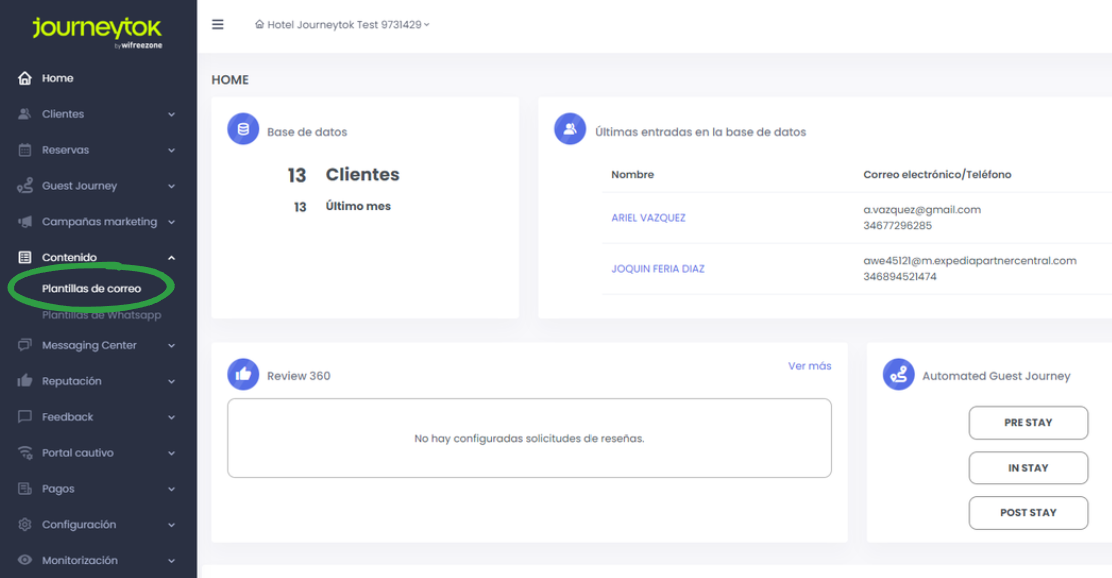Click the Guest Journey route icon
Screen dimensions: 1112x578
tap(25, 186)
